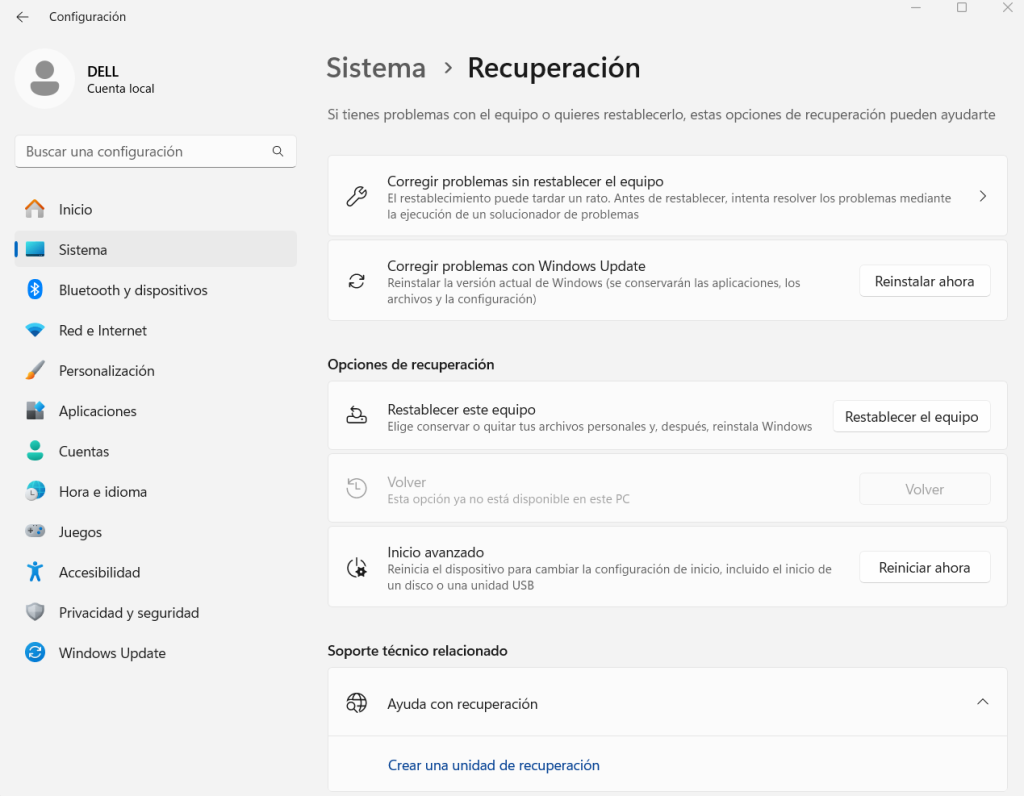Click the Ayuda con recuperación globe icon
The height and width of the screenshot is (796, 1024).
pyautogui.click(x=357, y=703)
